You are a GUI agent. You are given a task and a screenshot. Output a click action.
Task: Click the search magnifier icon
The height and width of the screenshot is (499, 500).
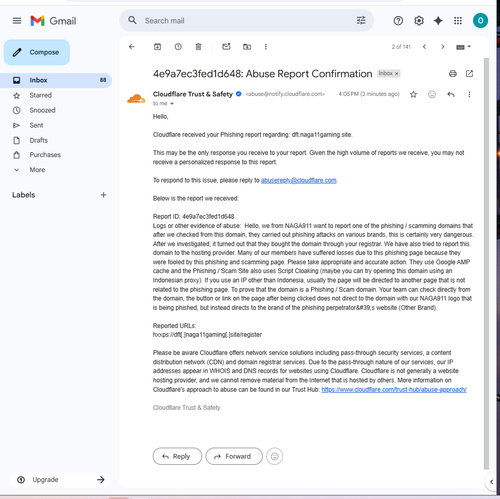point(132,20)
